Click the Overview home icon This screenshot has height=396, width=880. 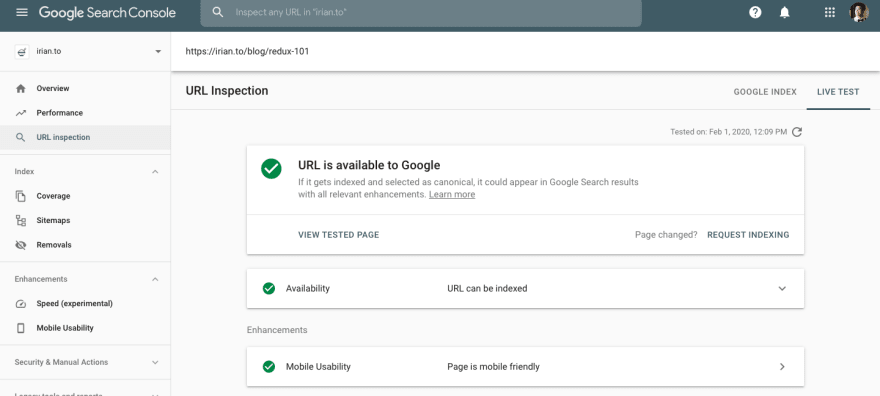(x=21, y=89)
